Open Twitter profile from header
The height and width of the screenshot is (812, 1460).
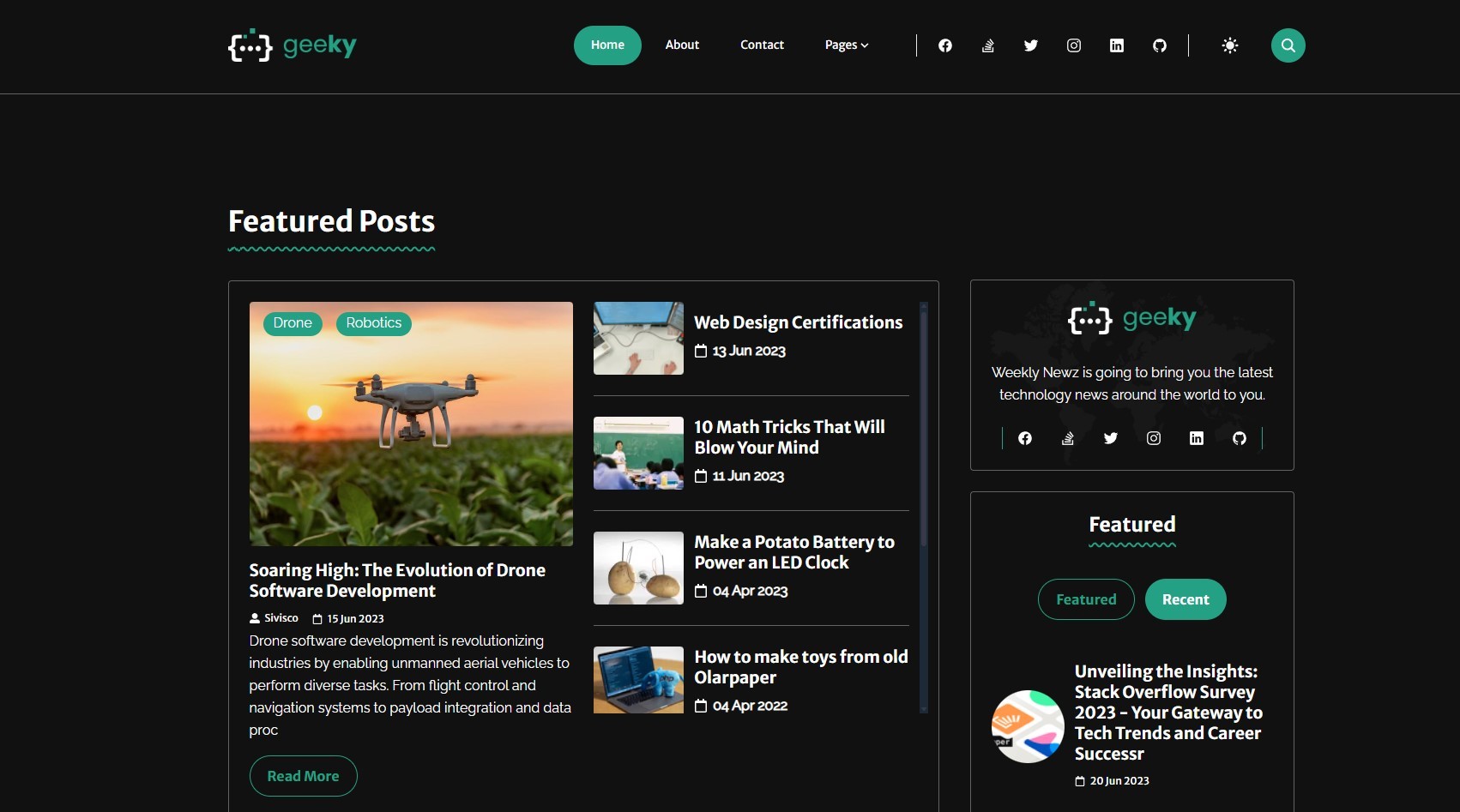coord(1030,45)
